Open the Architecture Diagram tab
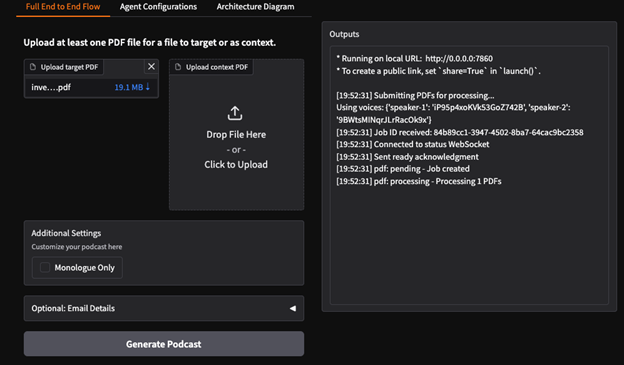 [x=255, y=7]
